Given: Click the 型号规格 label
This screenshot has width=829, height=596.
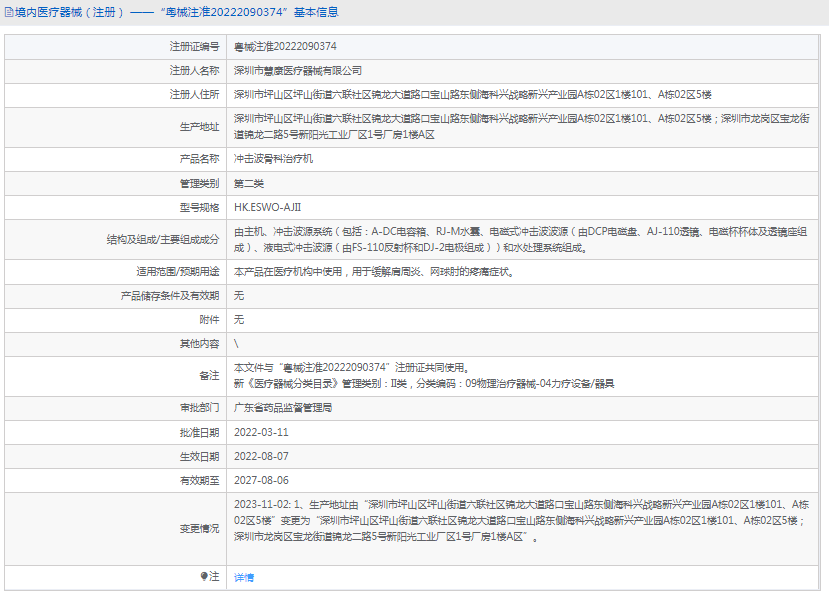Looking at the screenshot, I should (199, 207).
